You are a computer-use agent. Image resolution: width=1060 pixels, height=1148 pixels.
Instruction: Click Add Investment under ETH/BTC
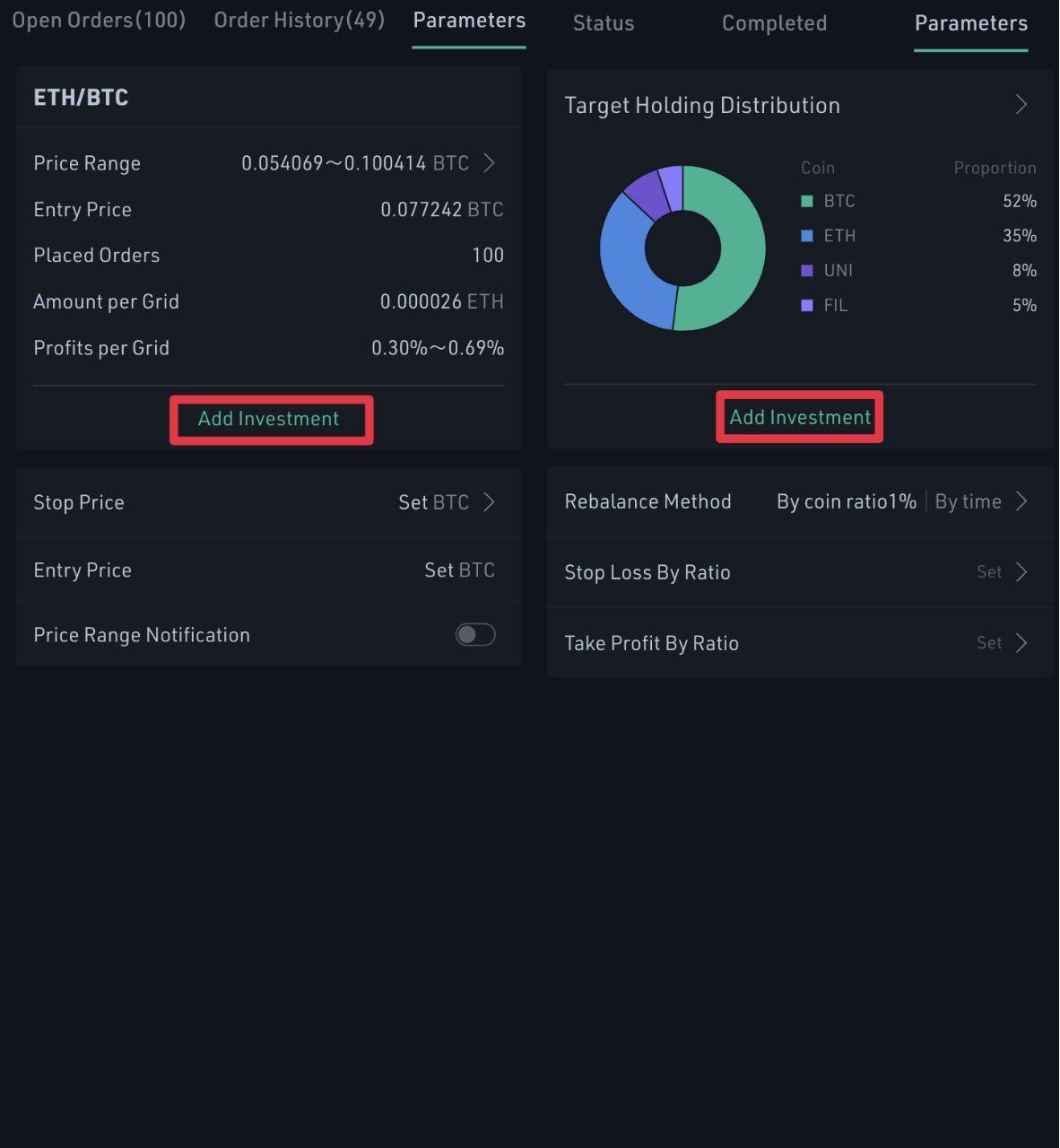[x=269, y=419]
